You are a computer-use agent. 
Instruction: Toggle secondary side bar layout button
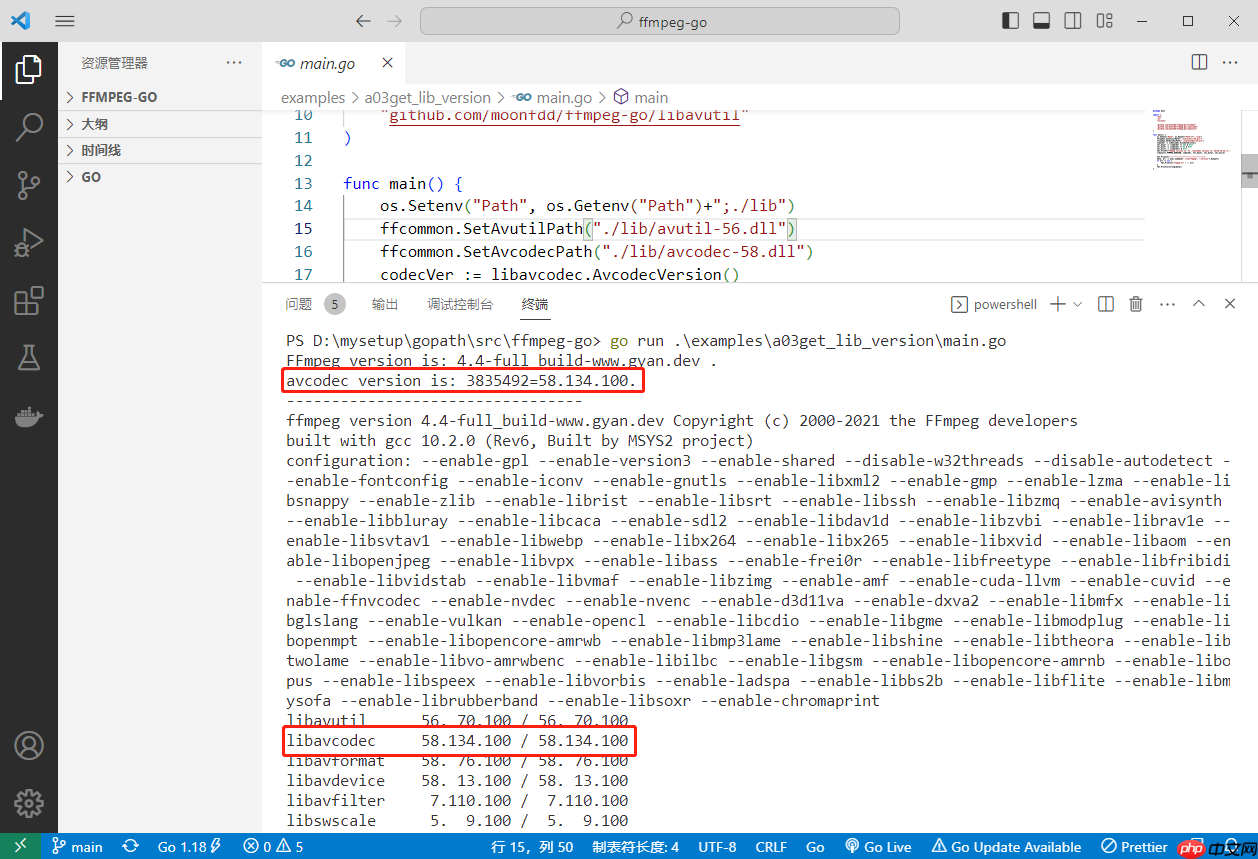(1072, 21)
